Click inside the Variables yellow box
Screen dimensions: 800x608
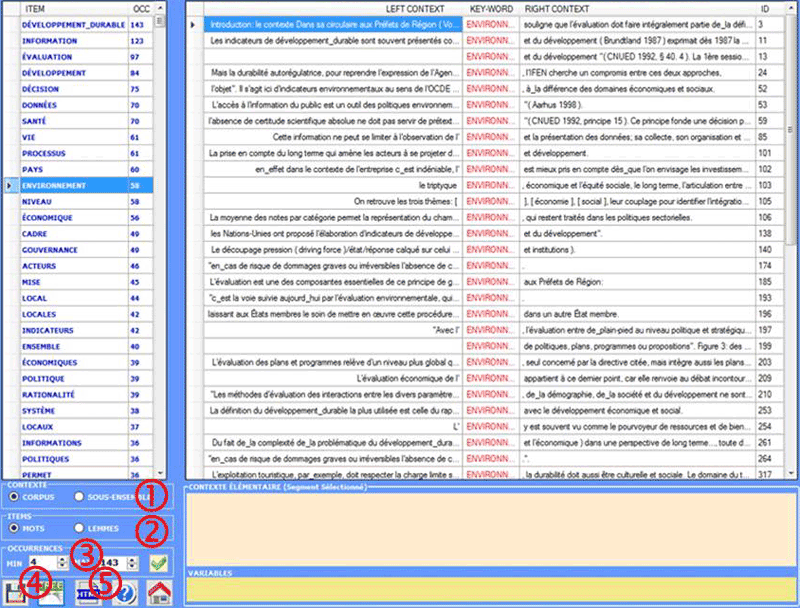pyautogui.click(x=491, y=590)
